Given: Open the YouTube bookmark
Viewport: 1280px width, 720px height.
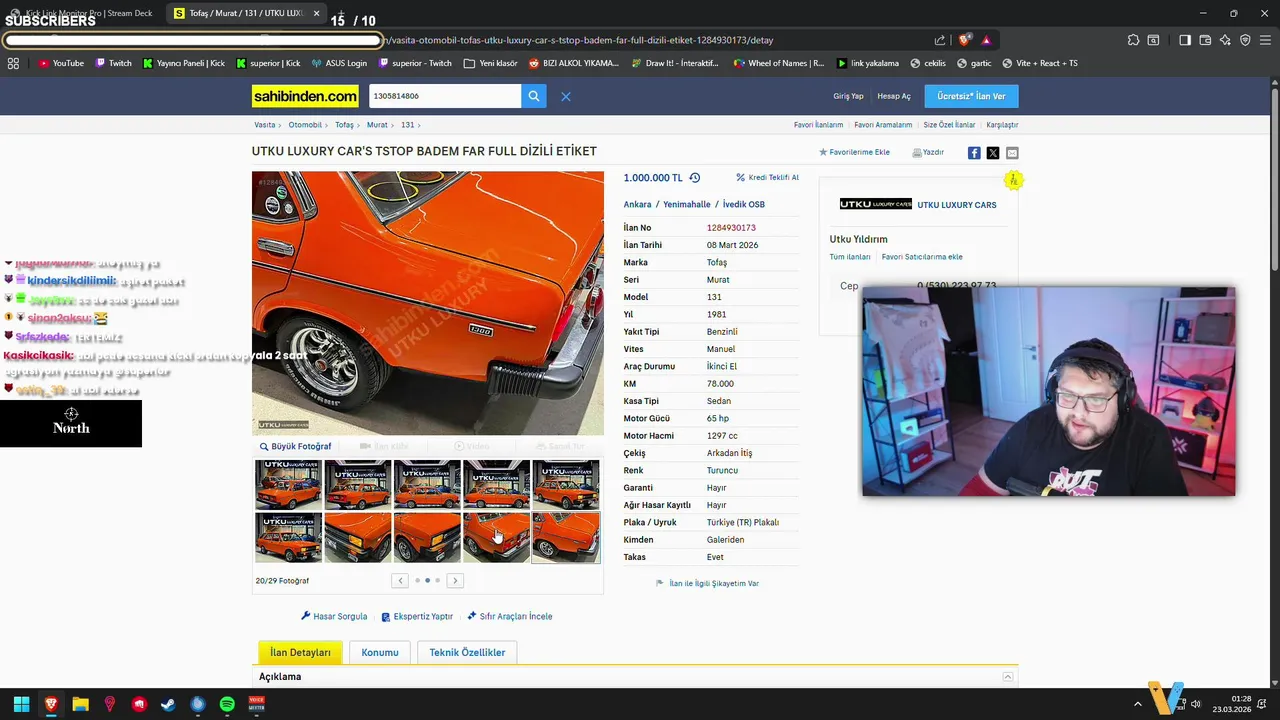Looking at the screenshot, I should tap(61, 63).
